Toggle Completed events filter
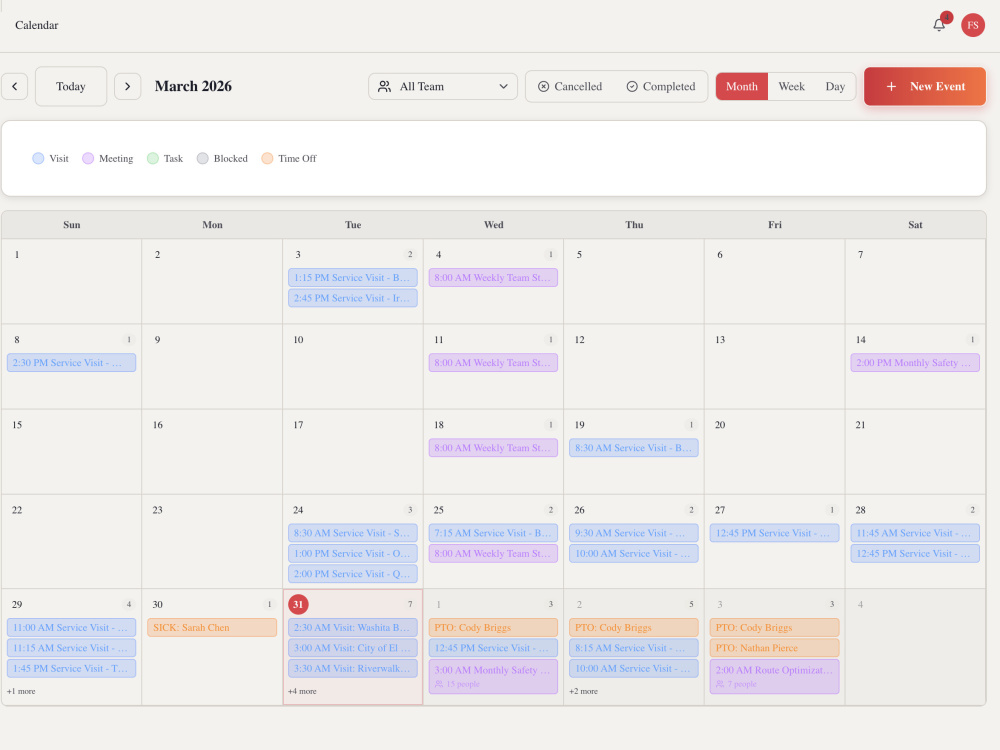This screenshot has width=1000, height=750. pos(661,86)
